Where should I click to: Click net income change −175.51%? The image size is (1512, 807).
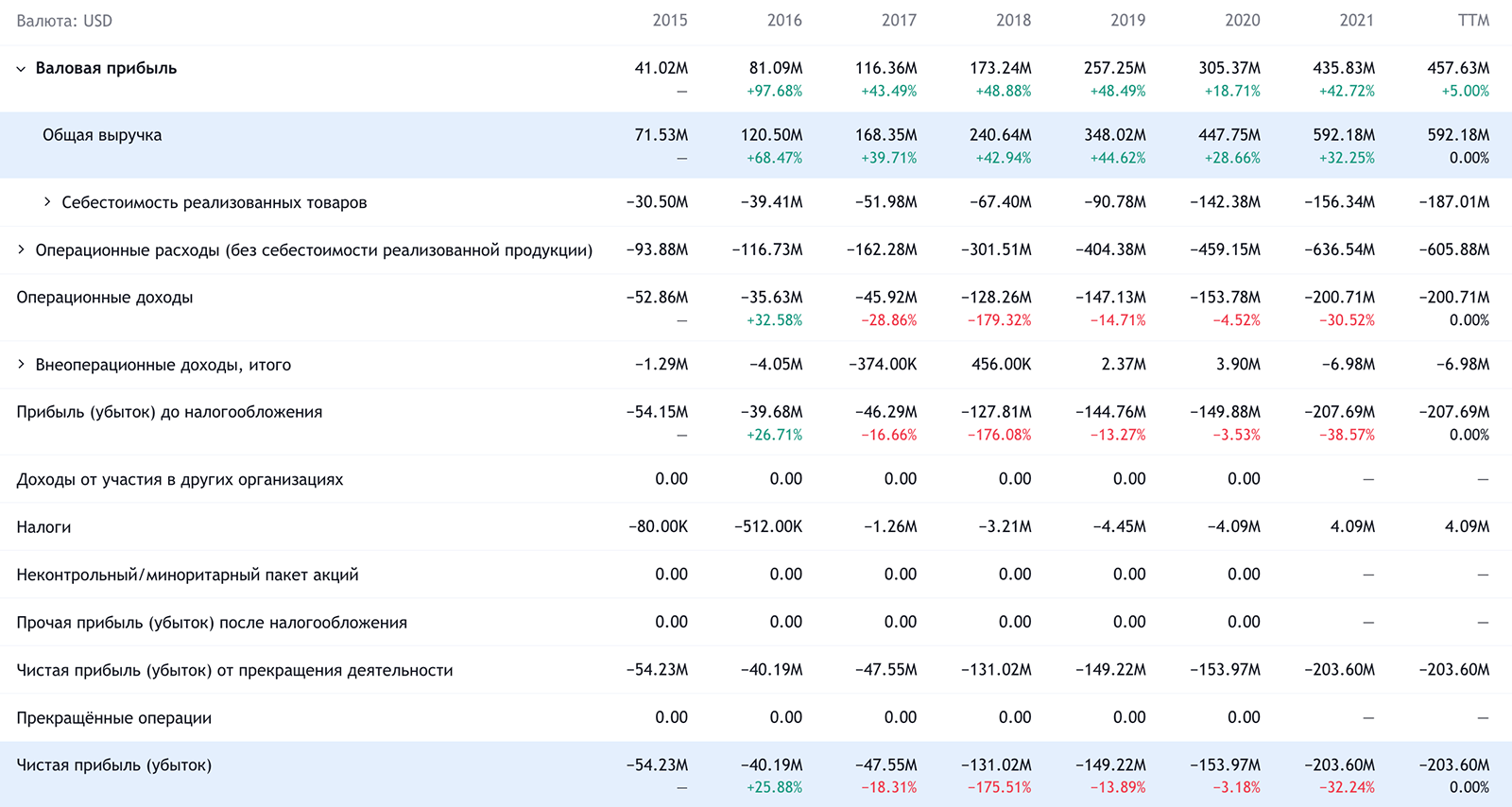(x=999, y=788)
